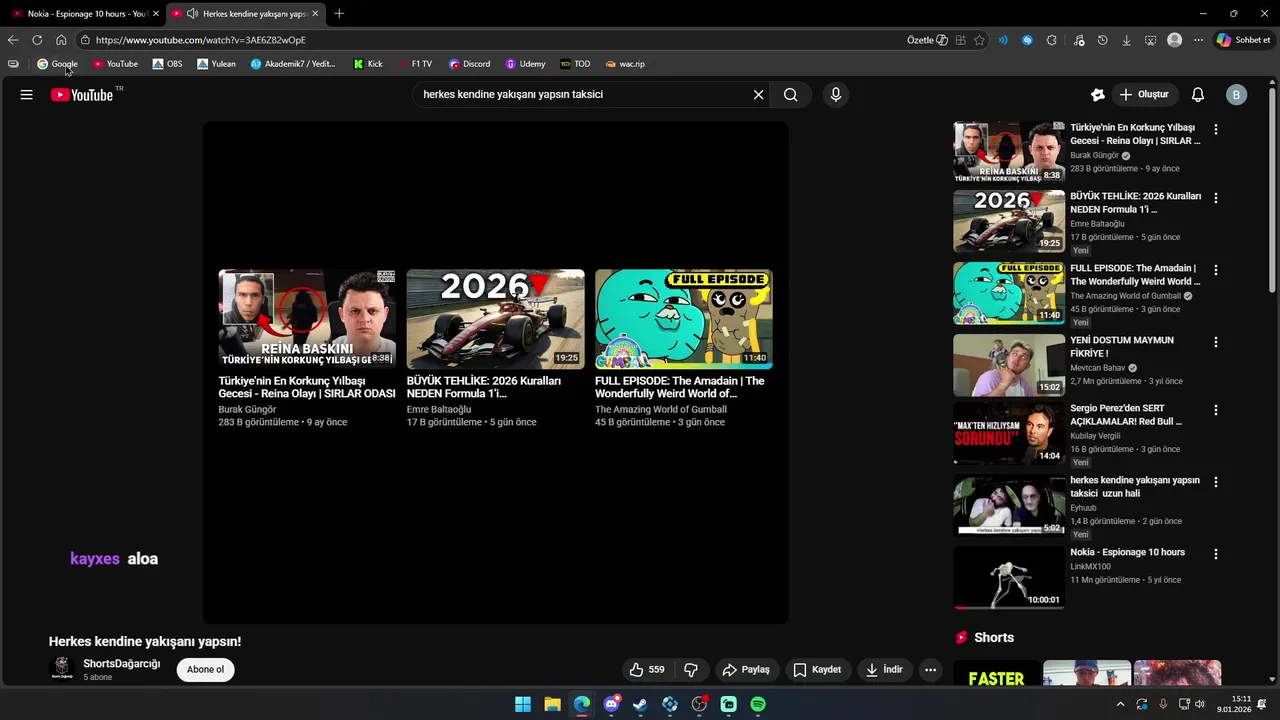
Task: Open Sergio Perez'den SERT AÇIKLAMALAR title
Action: pos(1126,415)
